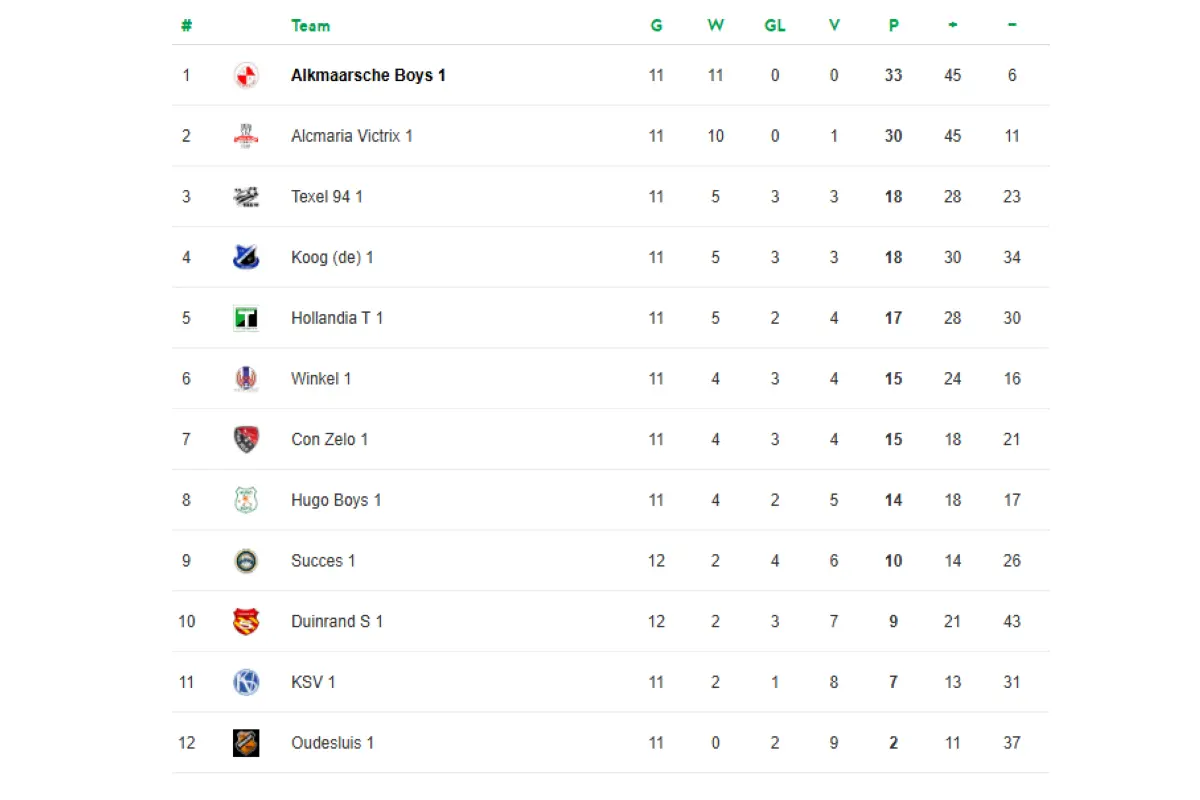Click the Duinrand S red-yellow crest
This screenshot has height=800, width=1200.
[x=246, y=621]
